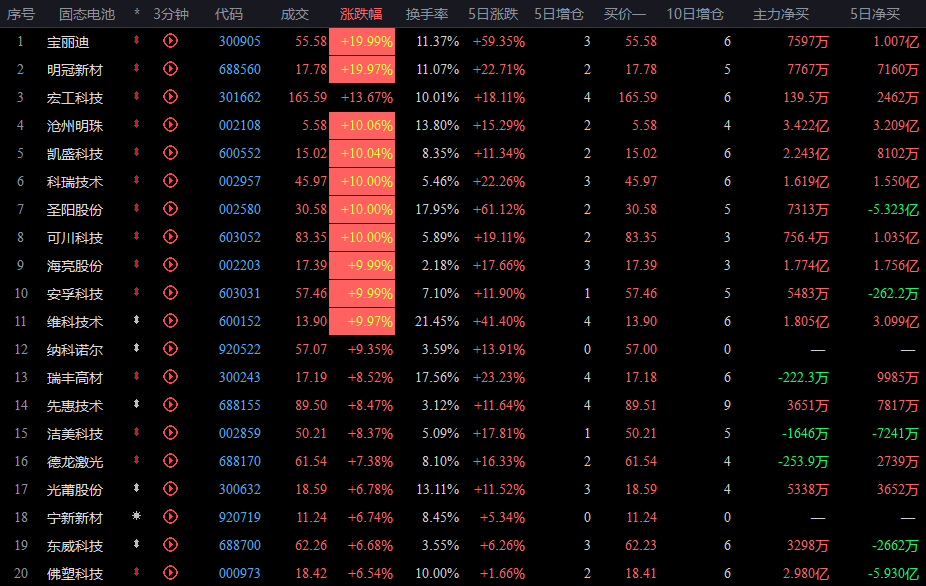The height and width of the screenshot is (586, 926).
Task: Open stock code 002108 link
Action: 239,125
